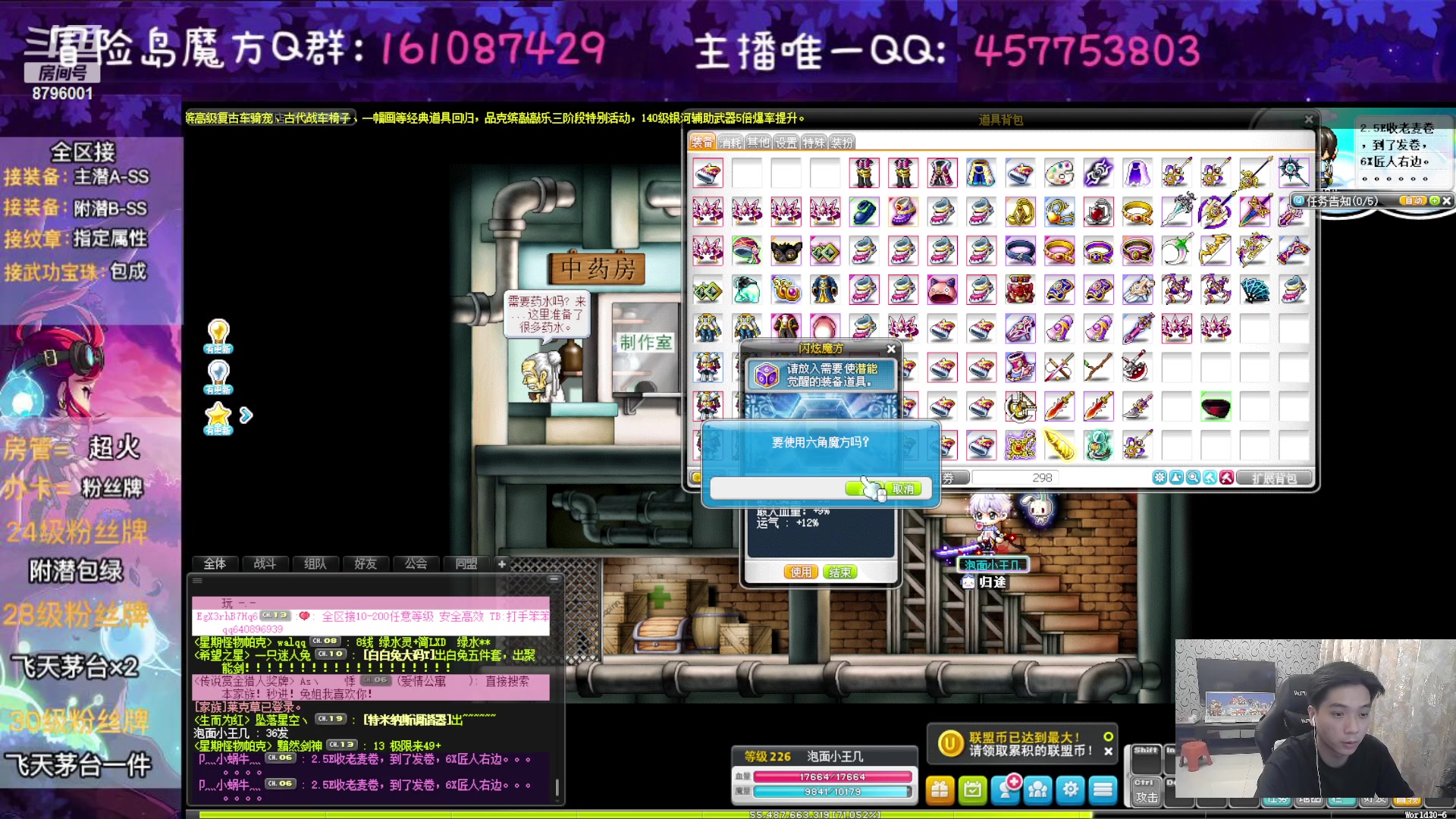Click the inventory gear sort icon
This screenshot has height=819, width=1456.
pos(1159,478)
